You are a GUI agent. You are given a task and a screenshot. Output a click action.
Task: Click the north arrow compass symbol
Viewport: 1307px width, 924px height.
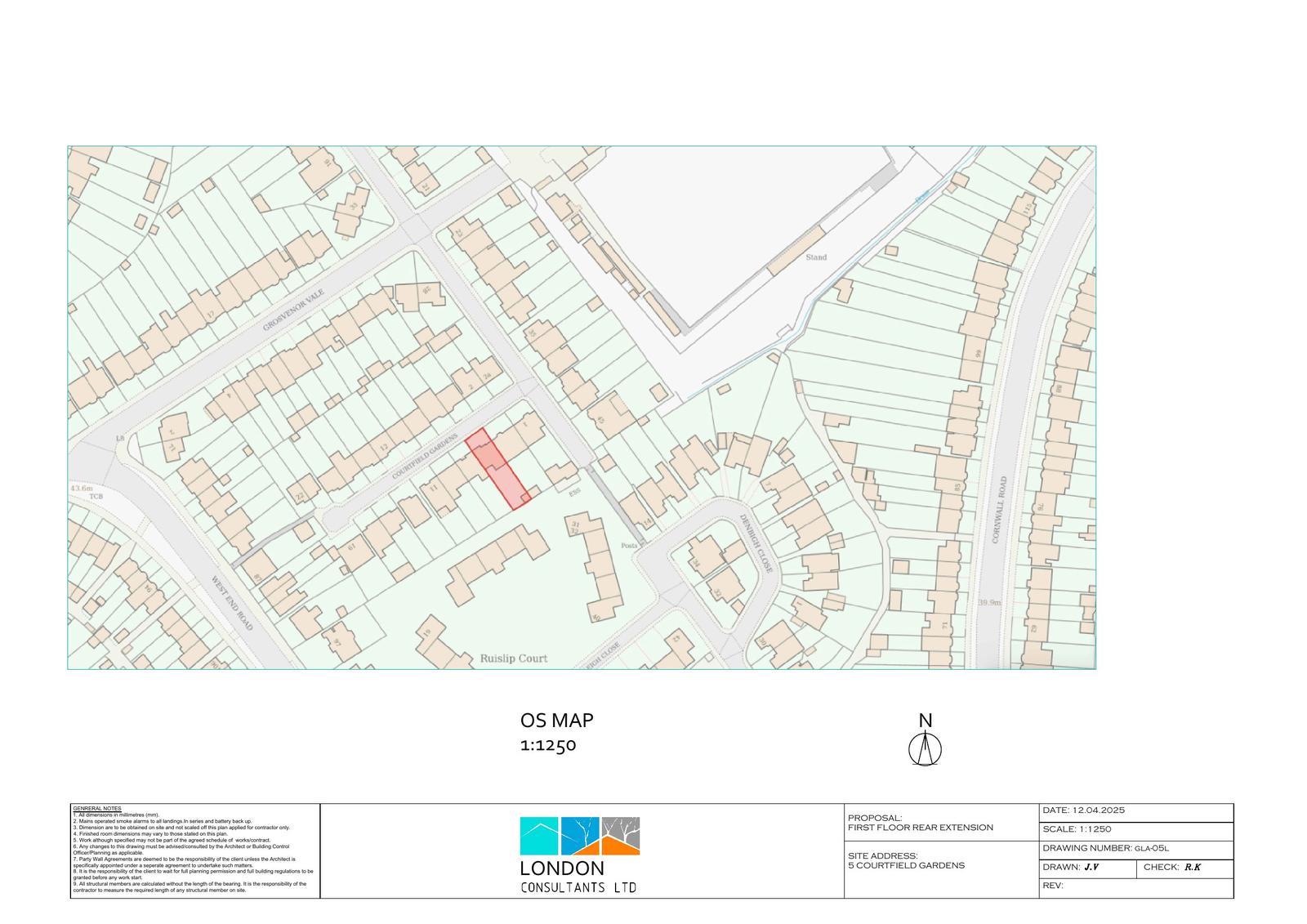(x=925, y=748)
